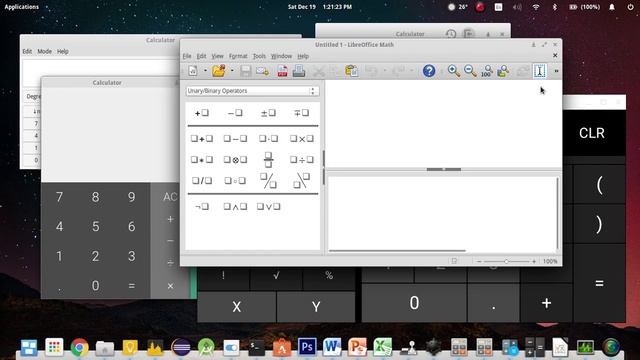Click digit 7 on gray Calculator keypad
The image size is (640, 360).
pyautogui.click(x=60, y=197)
